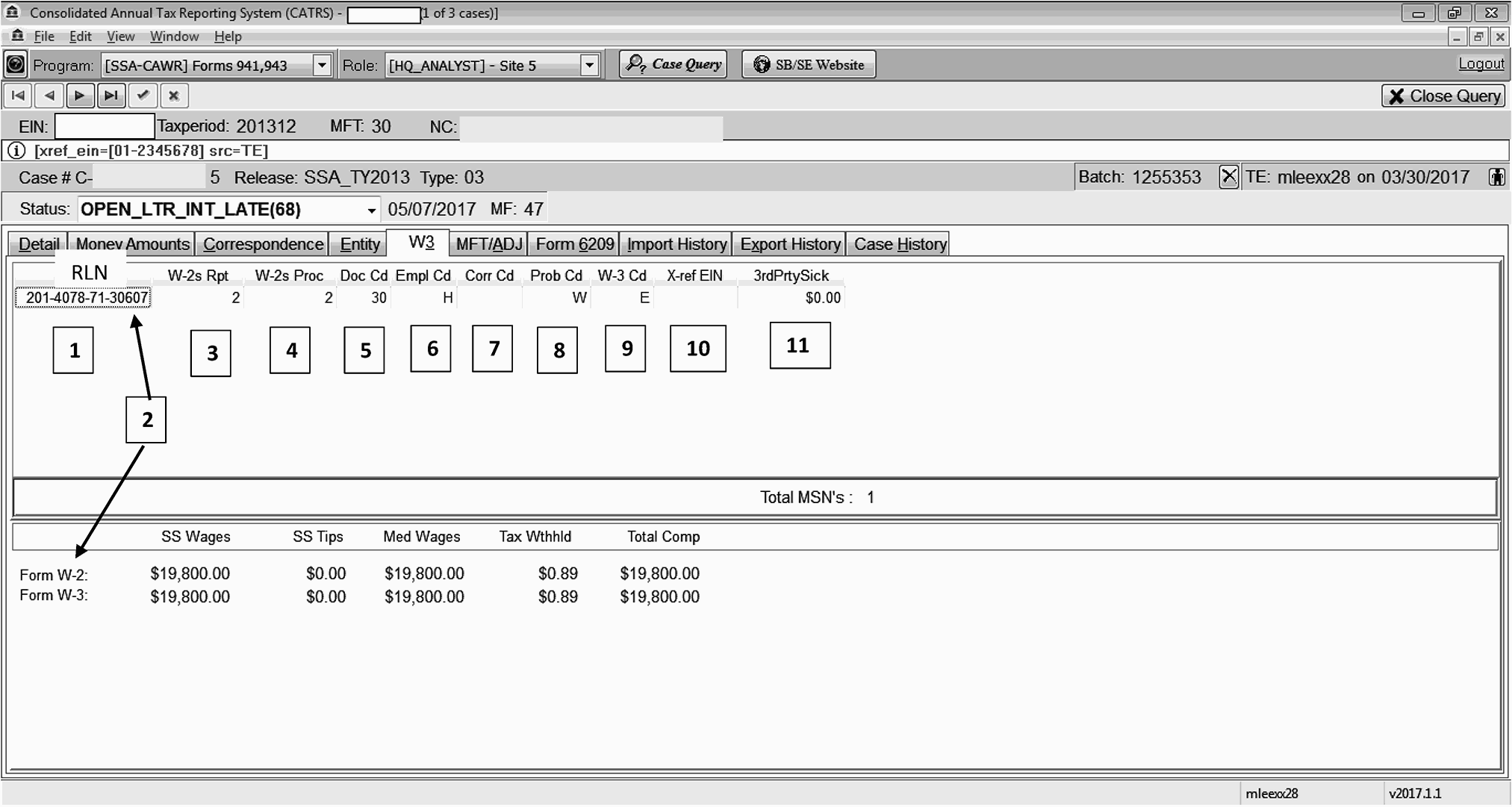Click the Case Query button
This screenshot has width=1512, height=807.
(673, 64)
